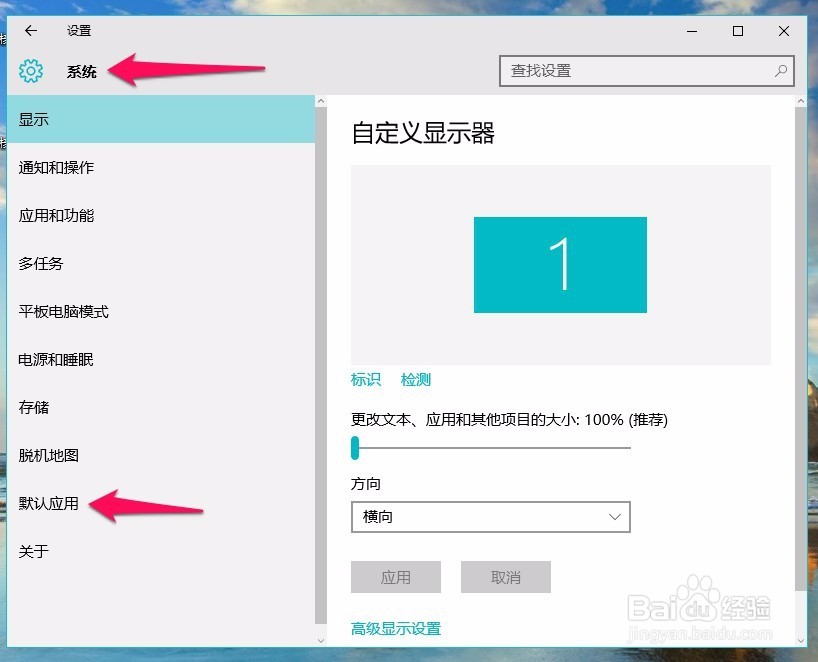Open 默认应用 settings

[161, 503]
